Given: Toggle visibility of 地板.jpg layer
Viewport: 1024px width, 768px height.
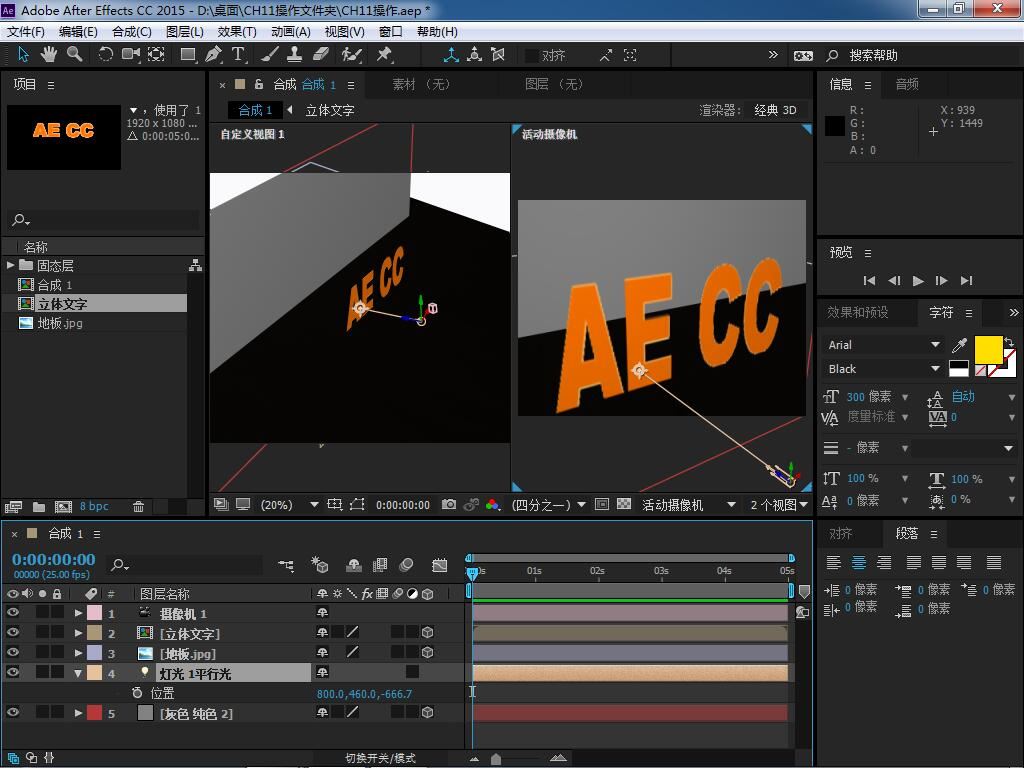Looking at the screenshot, I should pyautogui.click(x=13, y=653).
